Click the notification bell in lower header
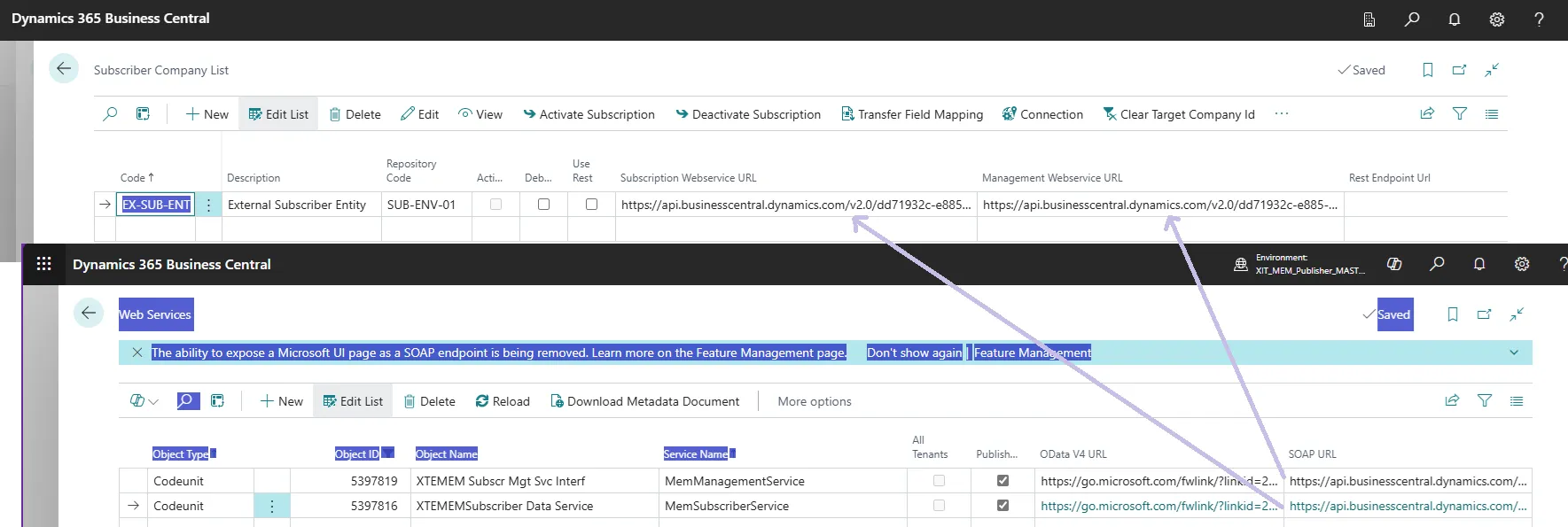This screenshot has height=527, width=1568. 1478,264
